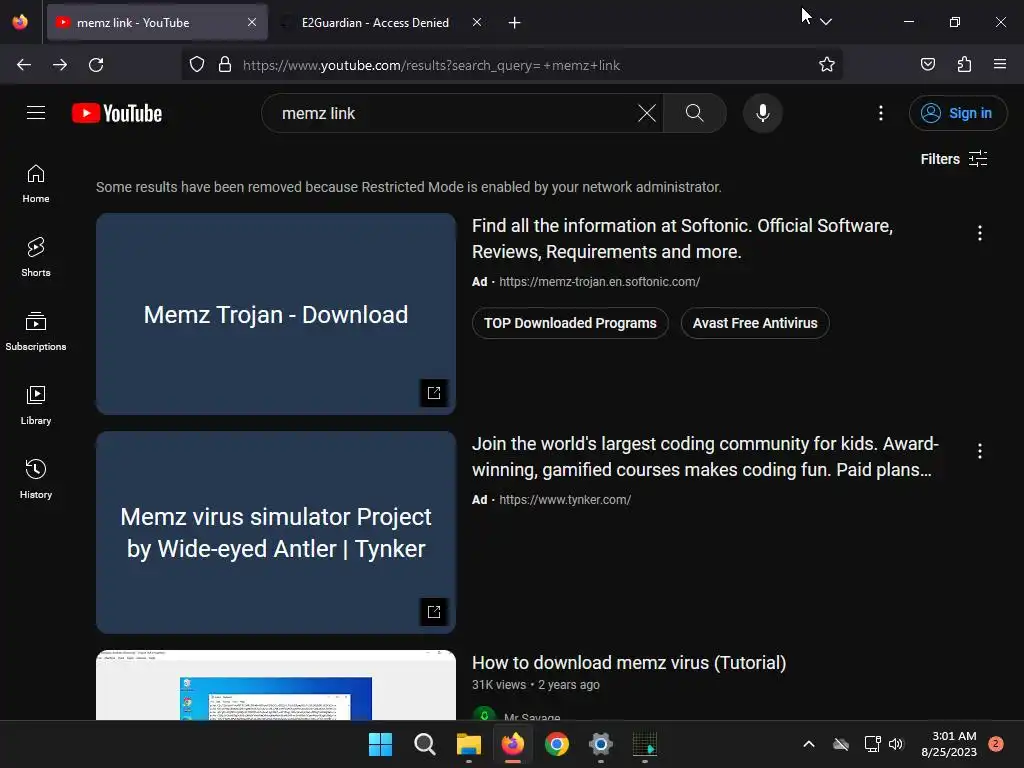Open Library in sidebar
Image resolution: width=1024 pixels, height=768 pixels.
pyautogui.click(x=36, y=406)
